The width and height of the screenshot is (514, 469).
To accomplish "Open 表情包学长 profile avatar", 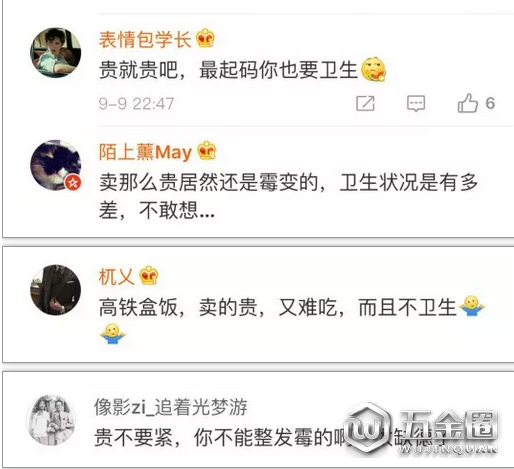I will pos(56,53).
